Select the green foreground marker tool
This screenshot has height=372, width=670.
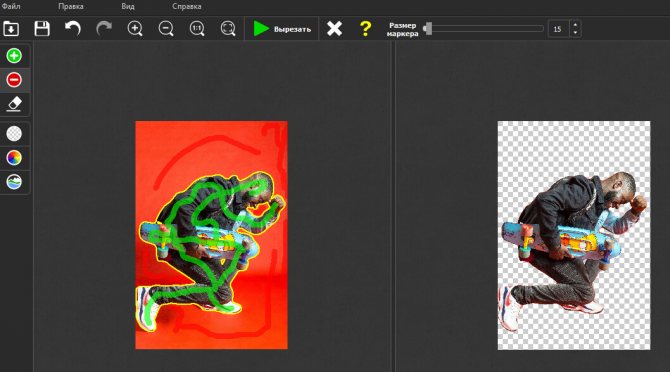click(14, 56)
